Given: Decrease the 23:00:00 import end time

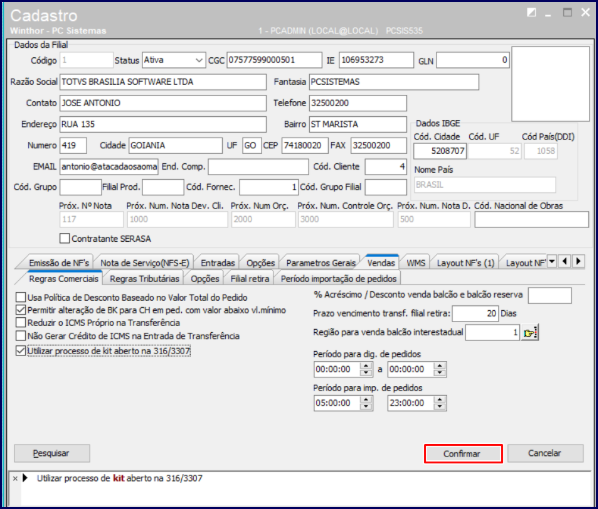Looking at the screenshot, I should tap(440, 407).
